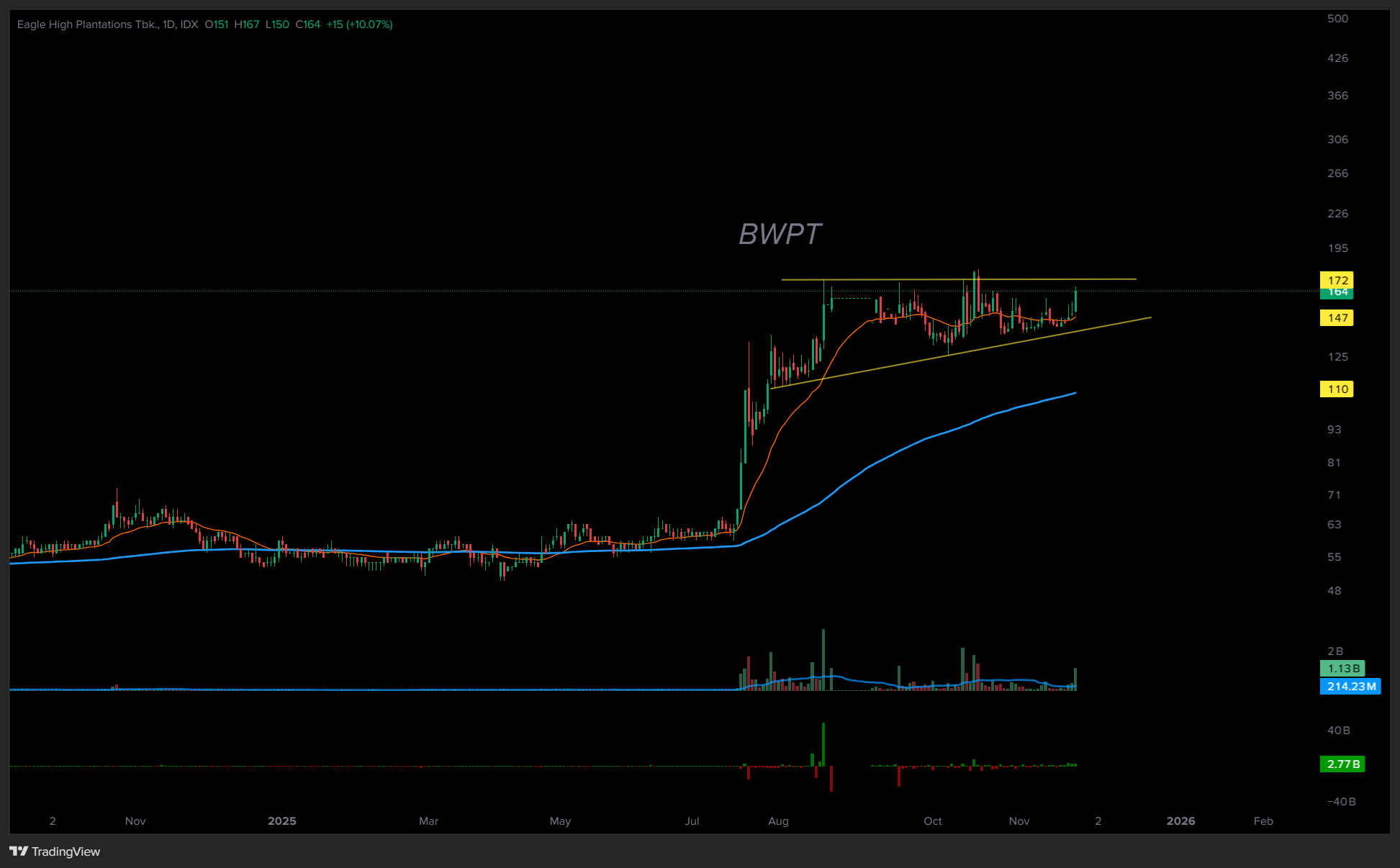Image resolution: width=1400 pixels, height=868 pixels.
Task: Click the yellow 110 price label
Action: point(1337,389)
